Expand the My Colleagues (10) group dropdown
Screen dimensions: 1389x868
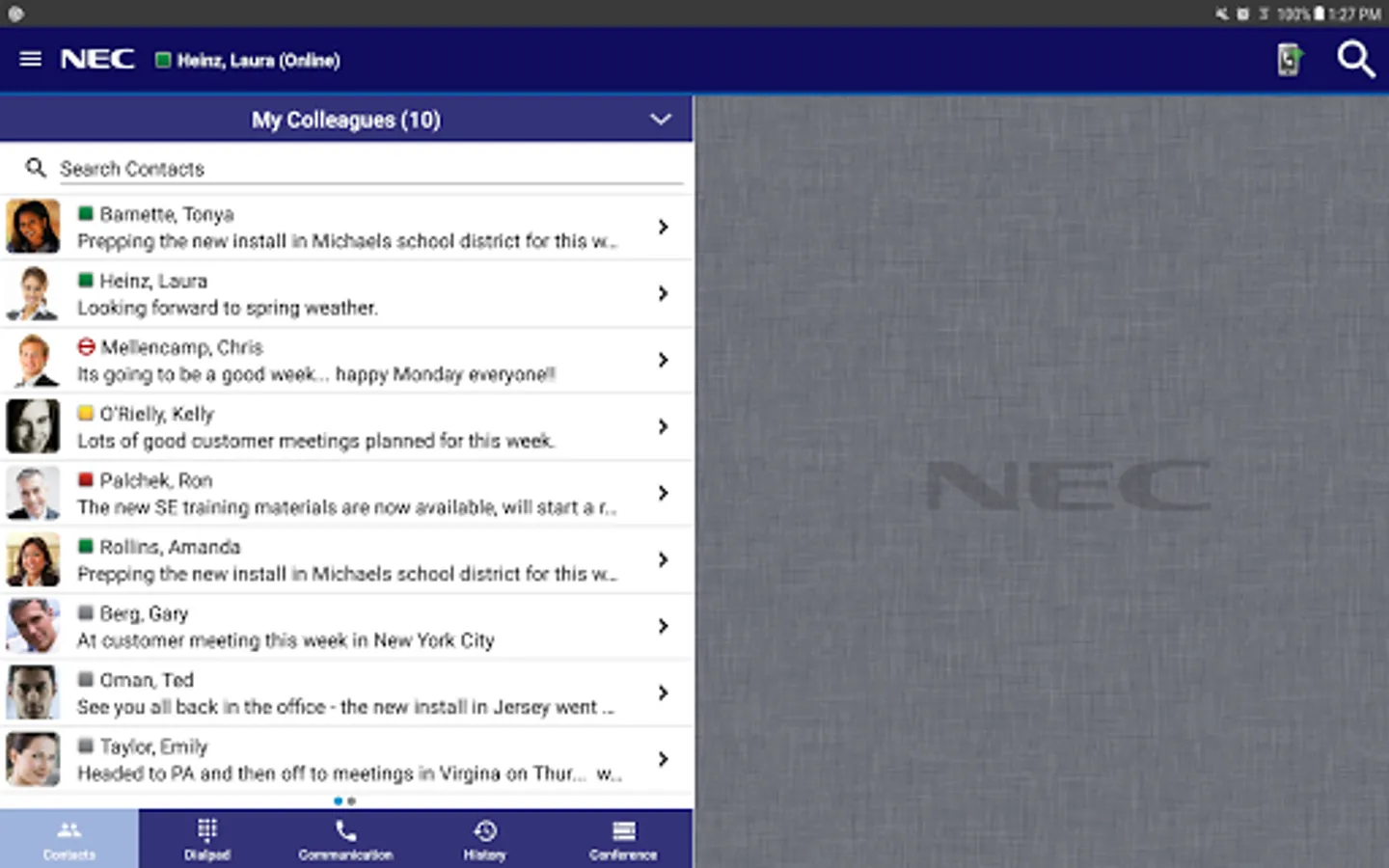click(x=661, y=120)
